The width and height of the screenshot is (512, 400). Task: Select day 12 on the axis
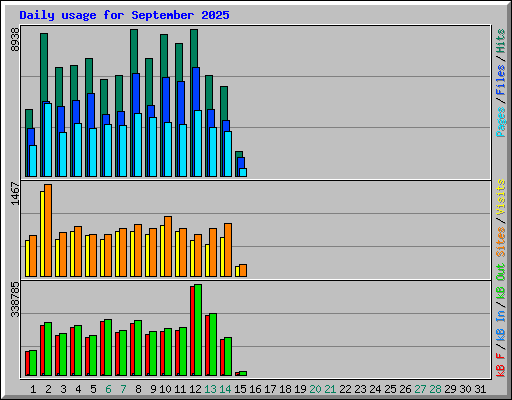pos(195,389)
